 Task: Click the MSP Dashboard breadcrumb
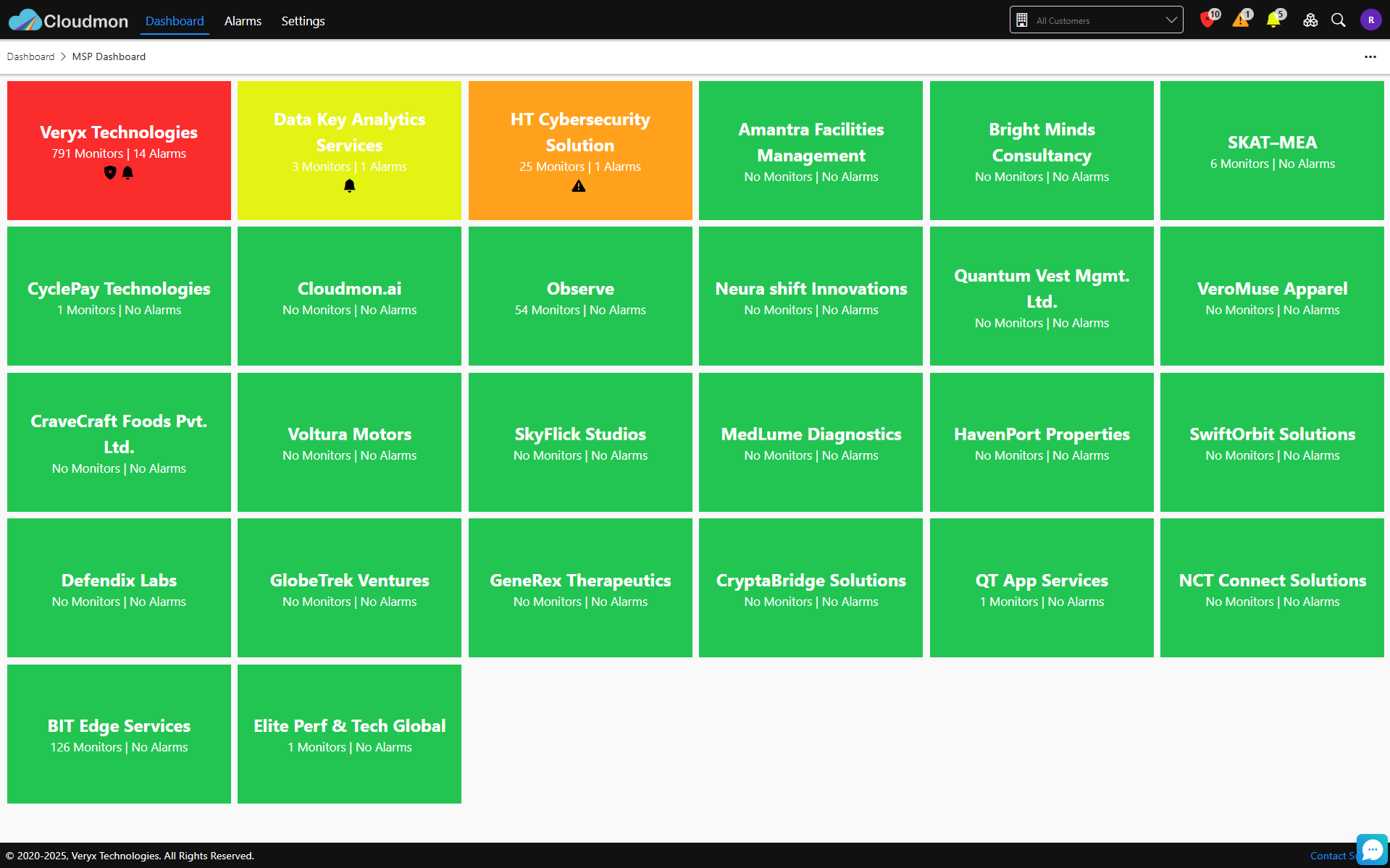109,56
